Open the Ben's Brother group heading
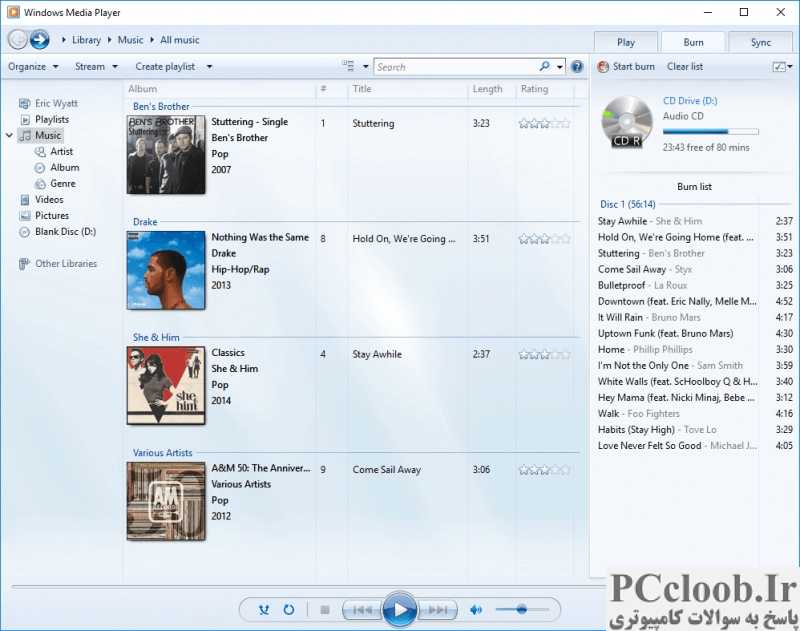Screen dimensions: 800x631 tap(161, 107)
